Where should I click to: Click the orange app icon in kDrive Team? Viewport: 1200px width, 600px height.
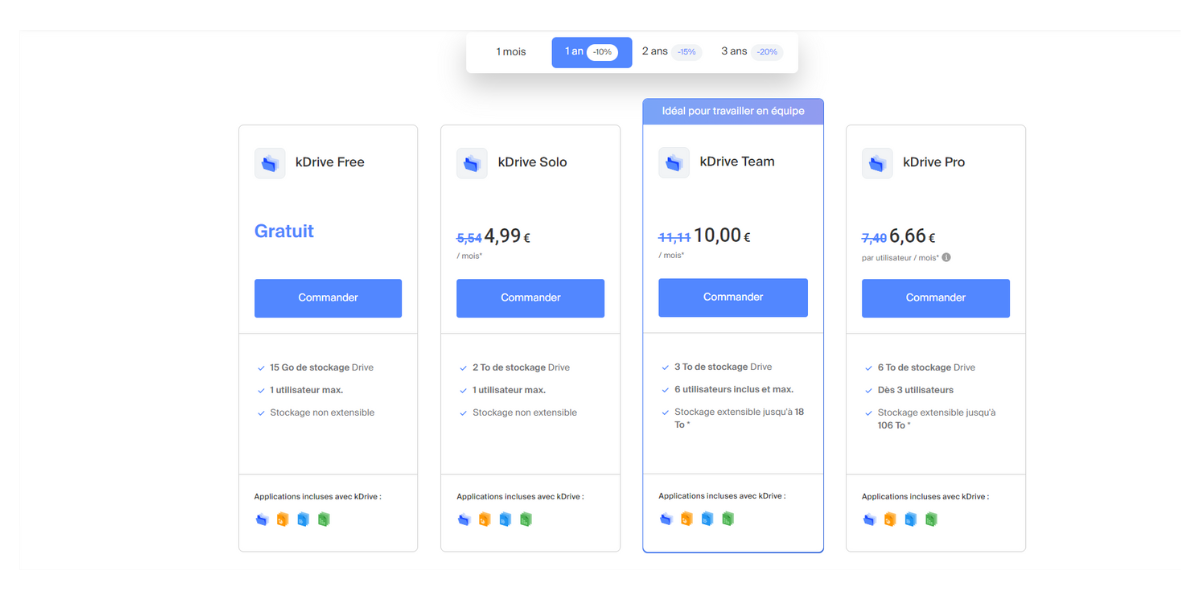686,519
